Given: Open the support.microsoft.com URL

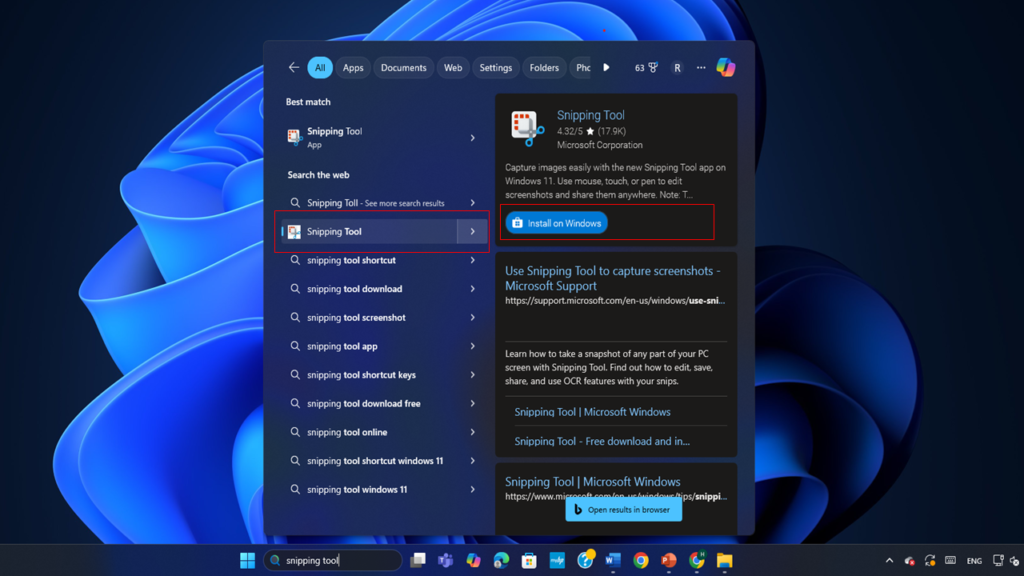Looking at the screenshot, I should 615,301.
